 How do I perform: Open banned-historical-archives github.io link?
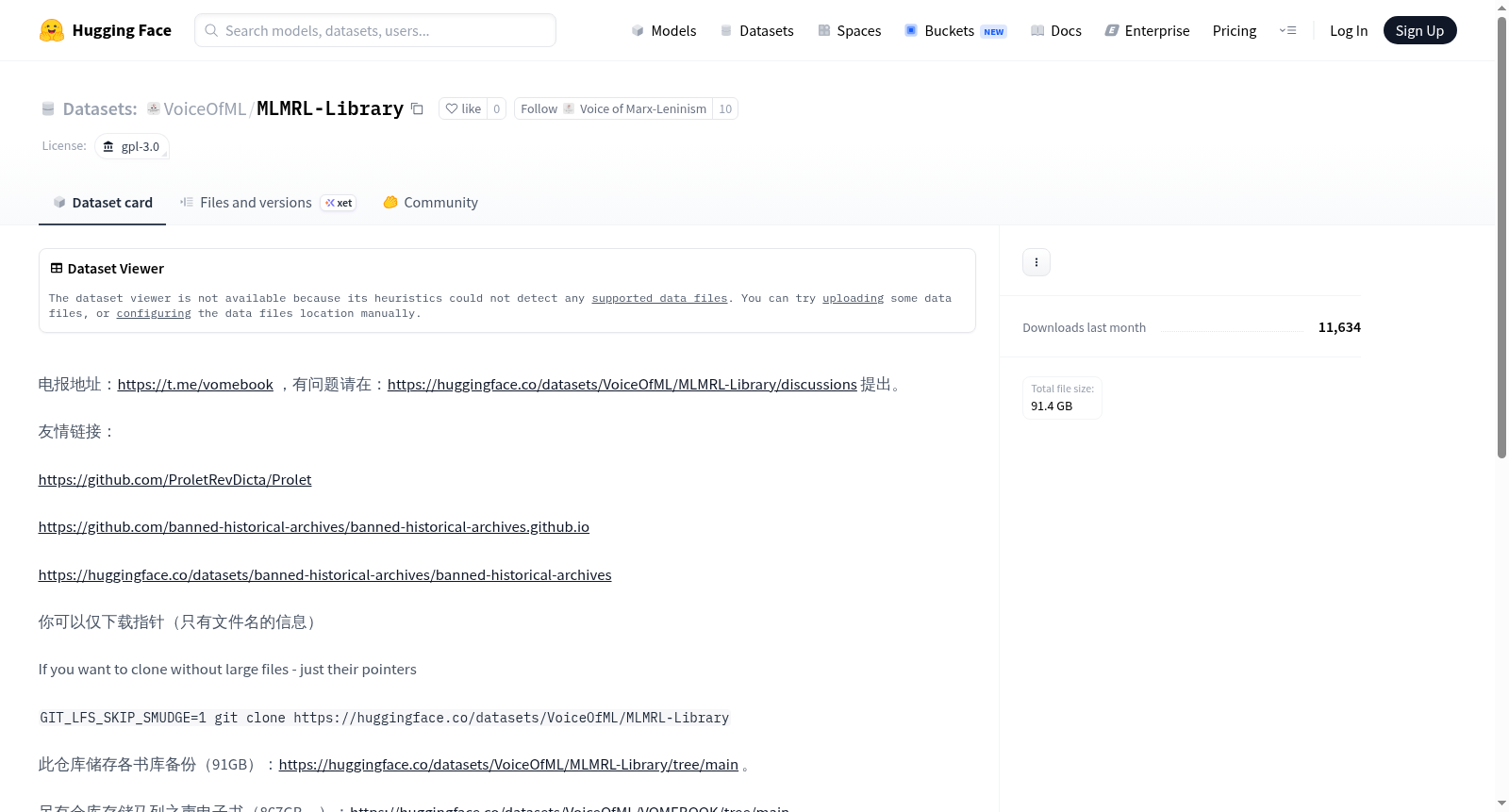coord(313,526)
